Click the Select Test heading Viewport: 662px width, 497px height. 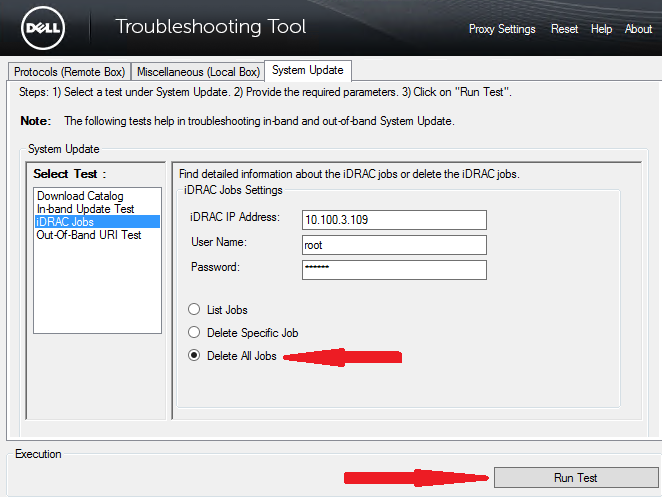(x=70, y=174)
